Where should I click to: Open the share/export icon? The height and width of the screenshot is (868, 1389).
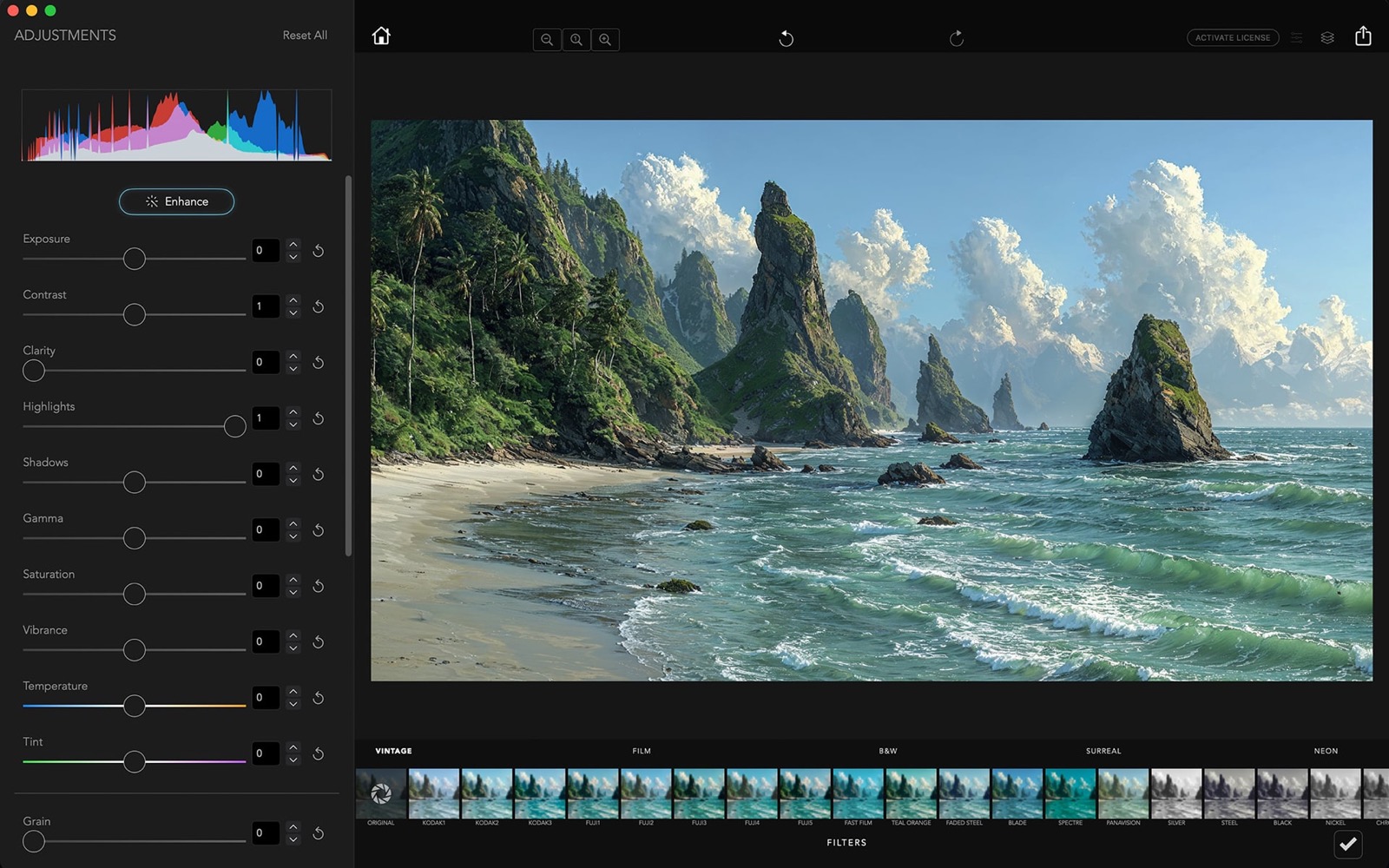1363,36
